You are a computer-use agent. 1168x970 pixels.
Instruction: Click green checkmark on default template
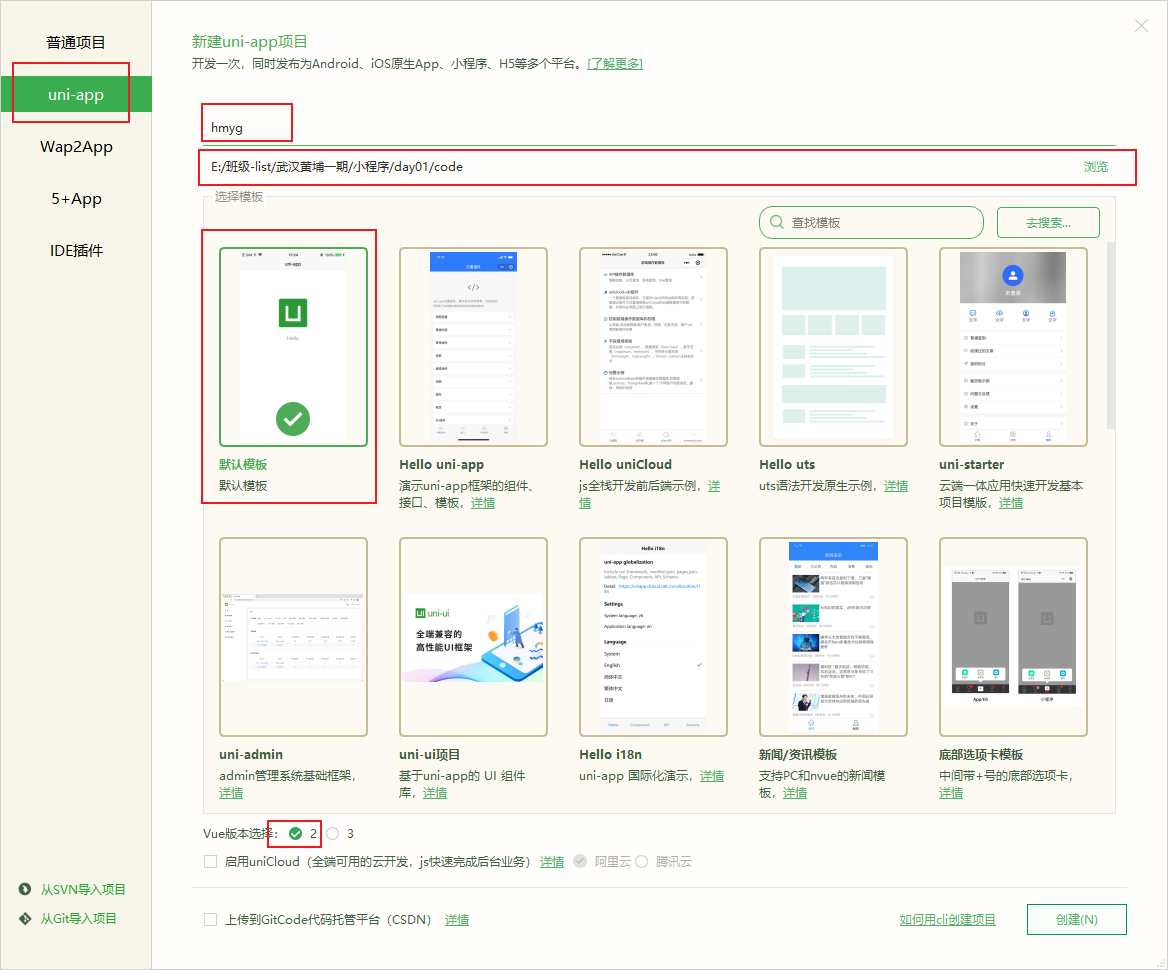click(293, 419)
